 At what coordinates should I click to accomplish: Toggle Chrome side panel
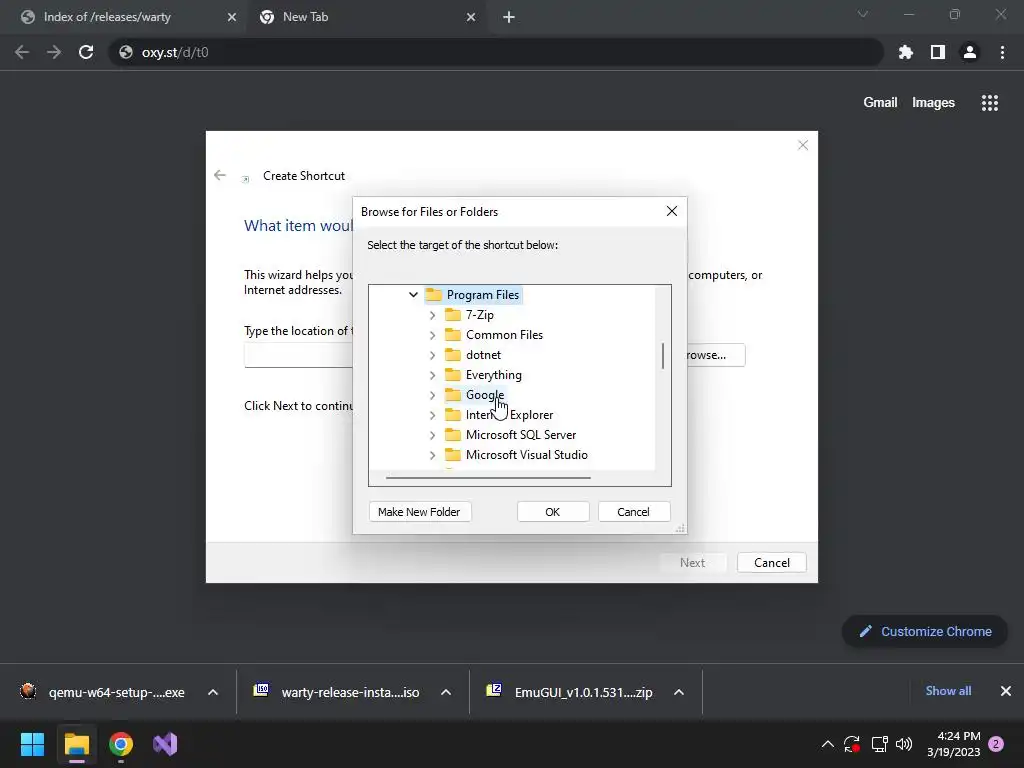click(938, 52)
